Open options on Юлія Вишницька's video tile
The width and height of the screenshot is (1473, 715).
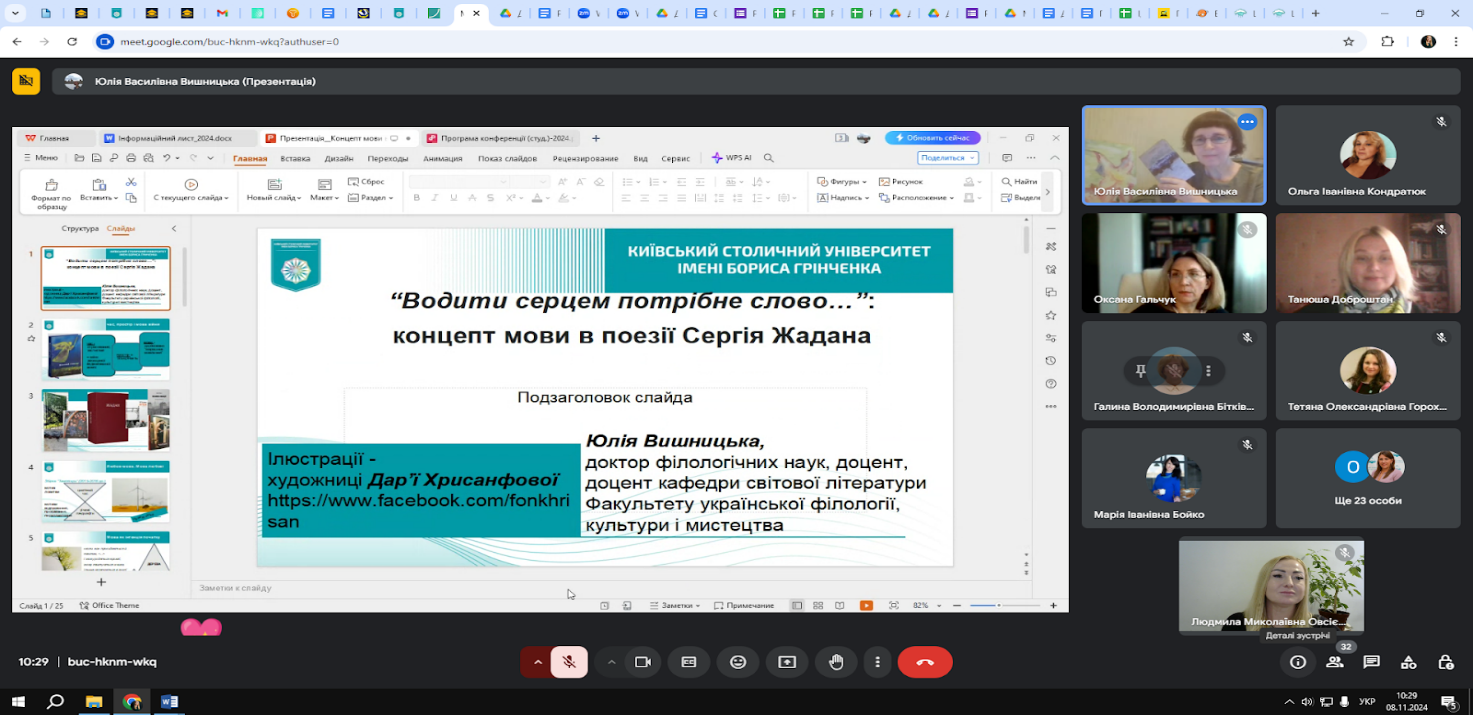1246,122
